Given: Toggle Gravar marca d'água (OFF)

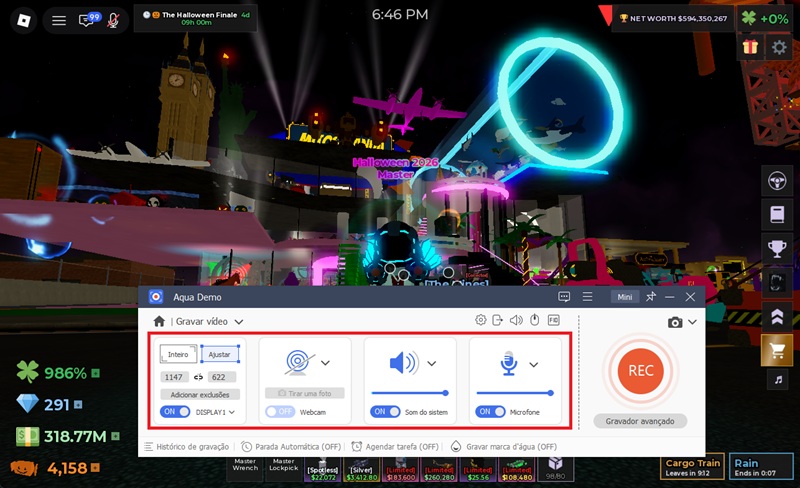Looking at the screenshot, I should pyautogui.click(x=504, y=447).
